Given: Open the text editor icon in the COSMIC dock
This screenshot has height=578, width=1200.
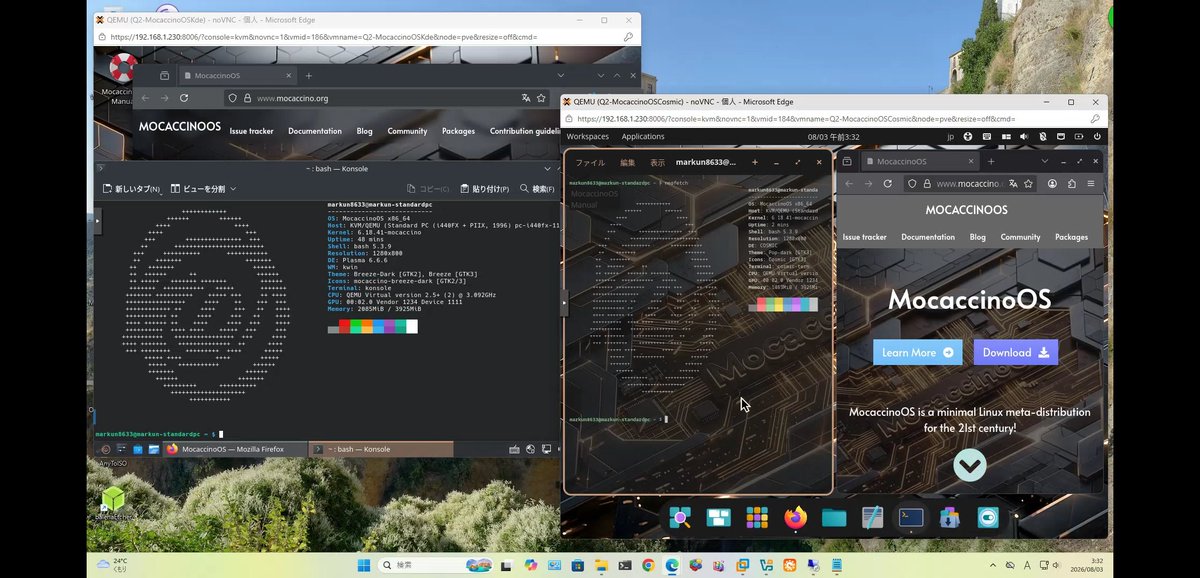Looking at the screenshot, I should coord(872,517).
